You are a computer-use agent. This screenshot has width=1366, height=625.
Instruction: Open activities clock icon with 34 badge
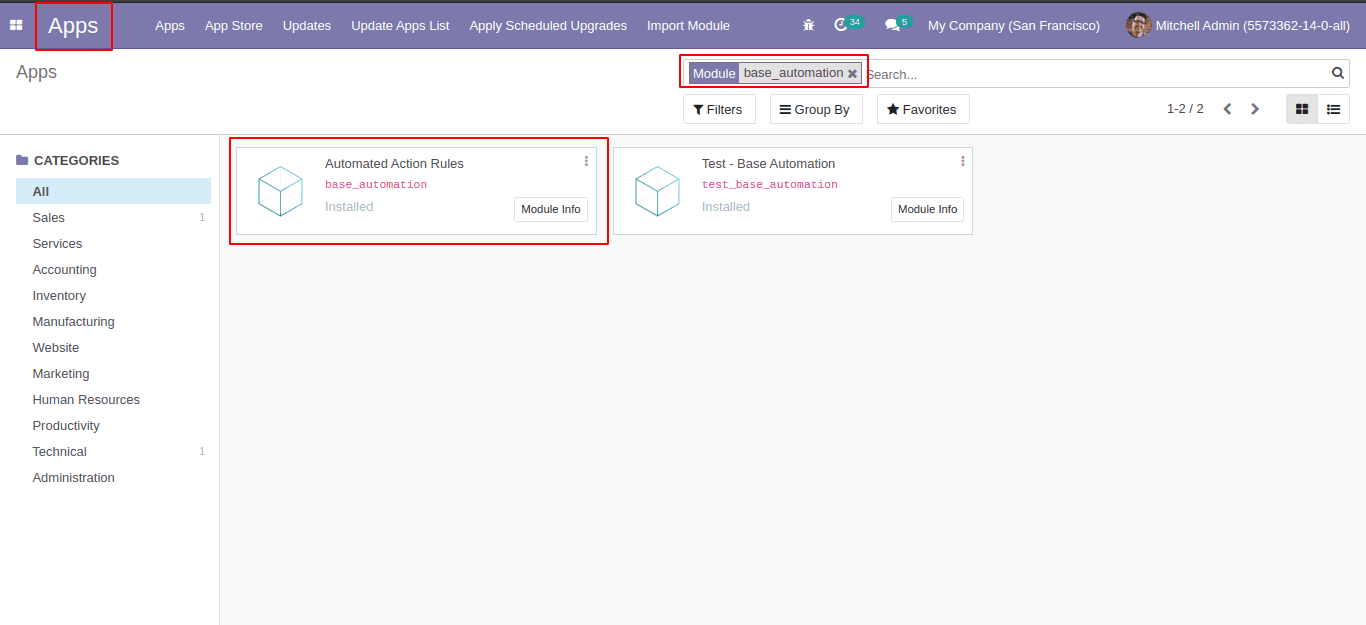click(848, 24)
